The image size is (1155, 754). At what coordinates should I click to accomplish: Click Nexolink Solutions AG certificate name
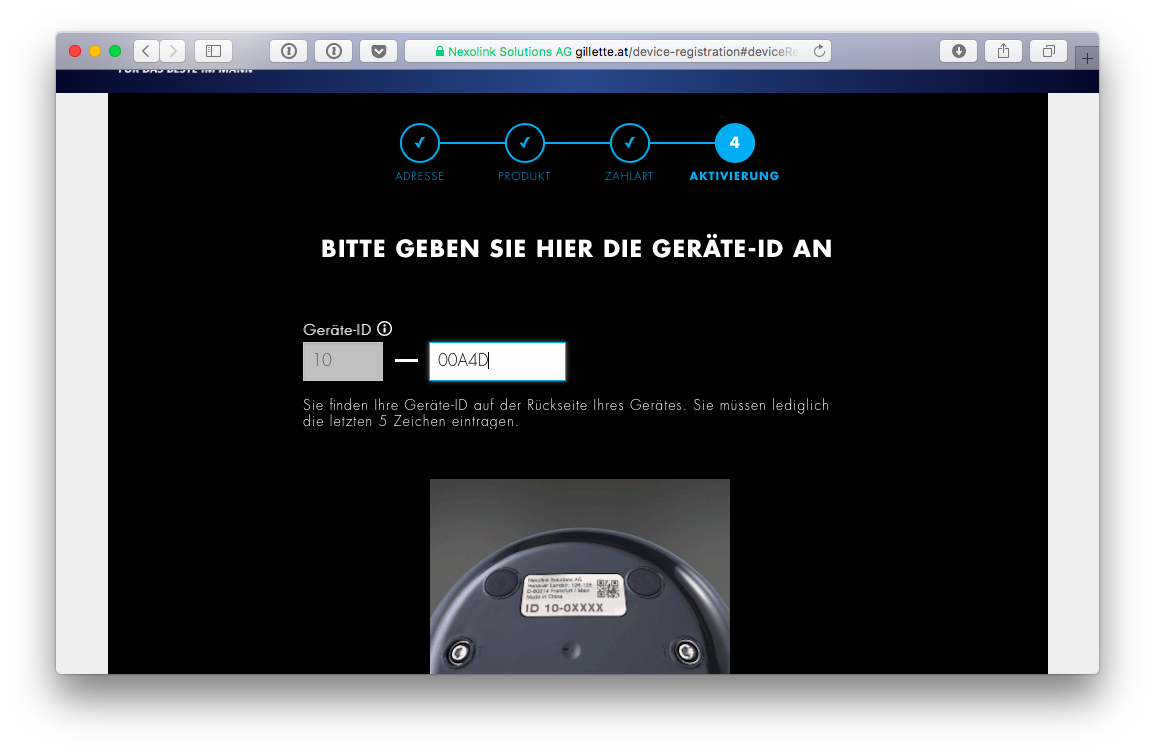(510, 52)
